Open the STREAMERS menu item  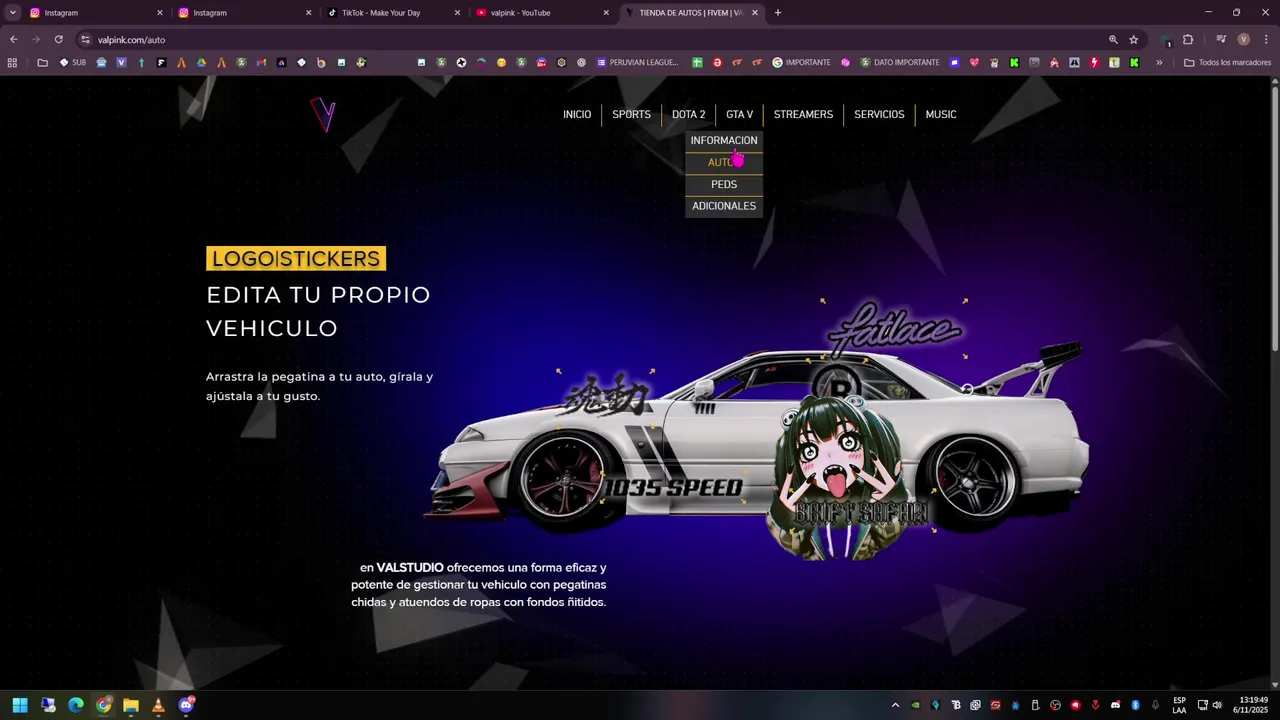point(803,115)
